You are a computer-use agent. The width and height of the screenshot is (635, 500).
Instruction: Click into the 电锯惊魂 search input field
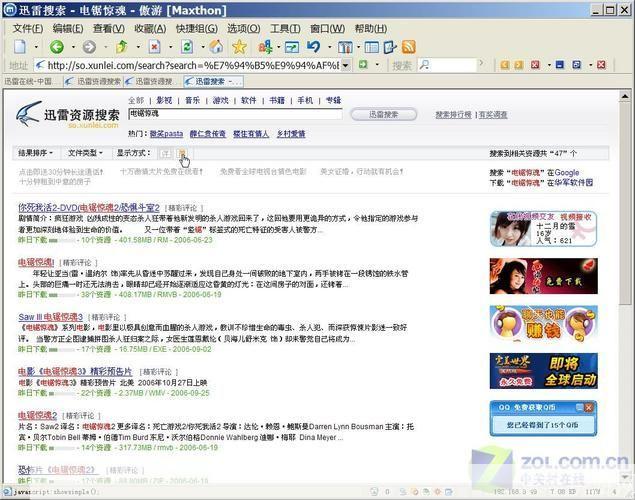[x=235, y=114]
